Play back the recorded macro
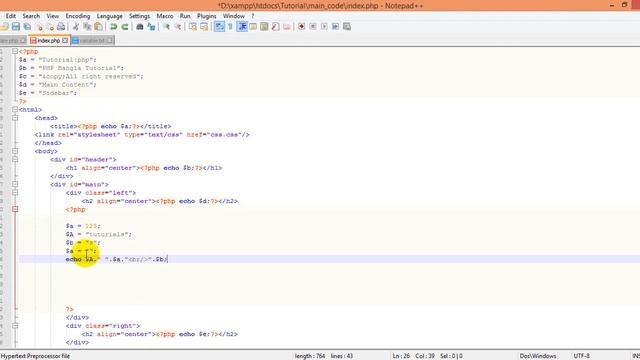Viewport: 640px width, 360px height. [x=324, y=27]
